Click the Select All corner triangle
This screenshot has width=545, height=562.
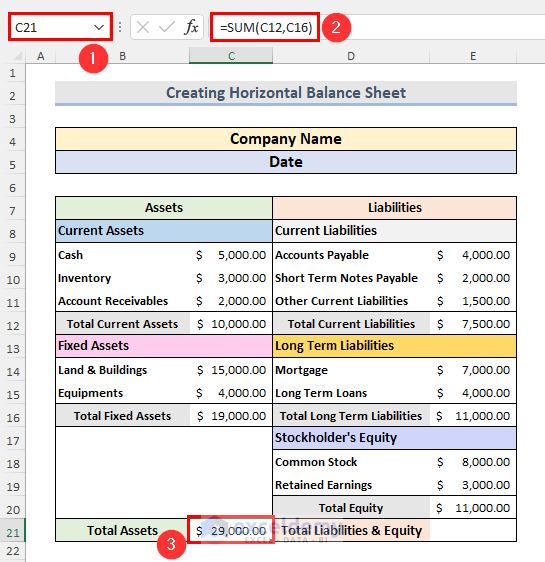[17, 56]
